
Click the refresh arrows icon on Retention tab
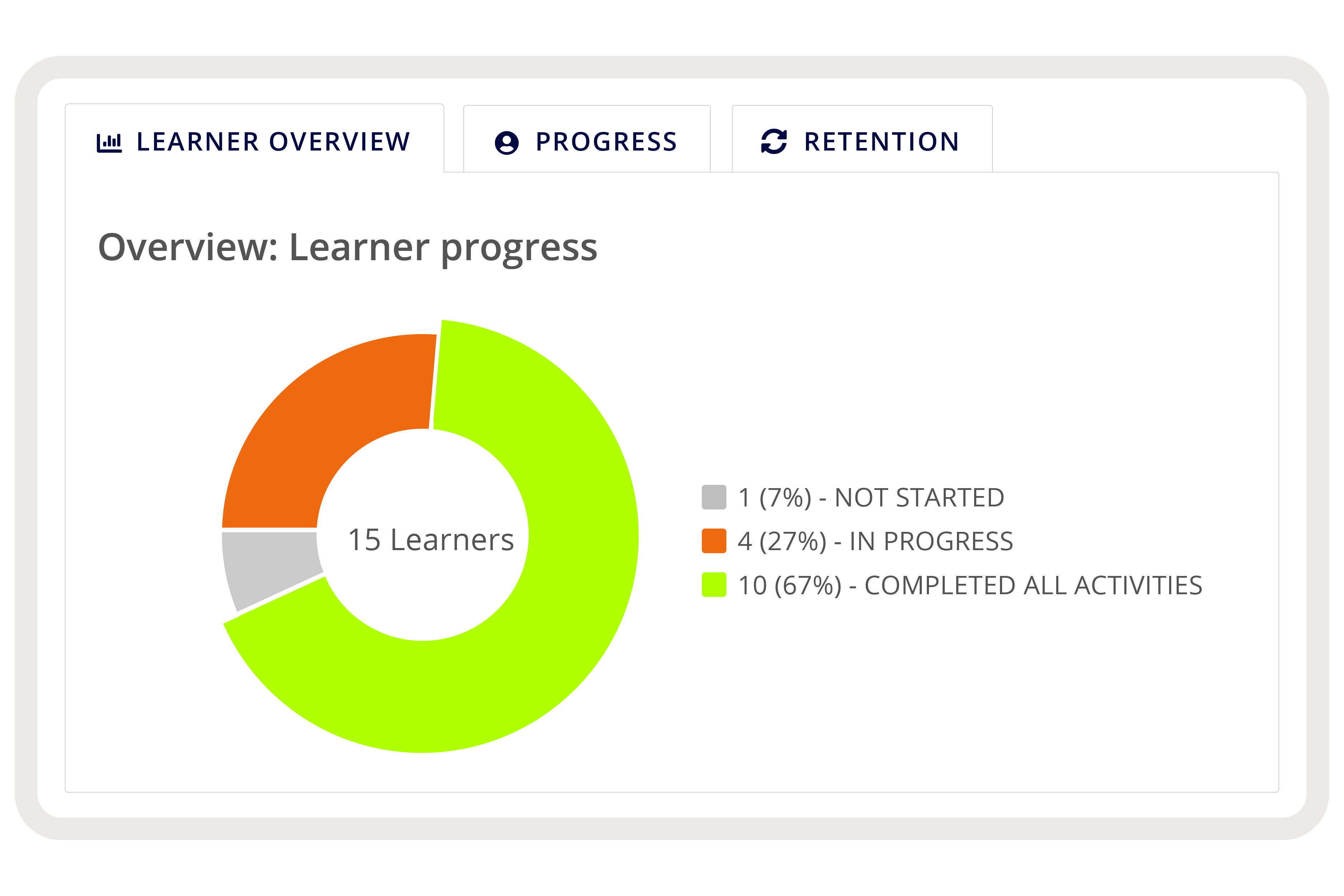point(774,141)
